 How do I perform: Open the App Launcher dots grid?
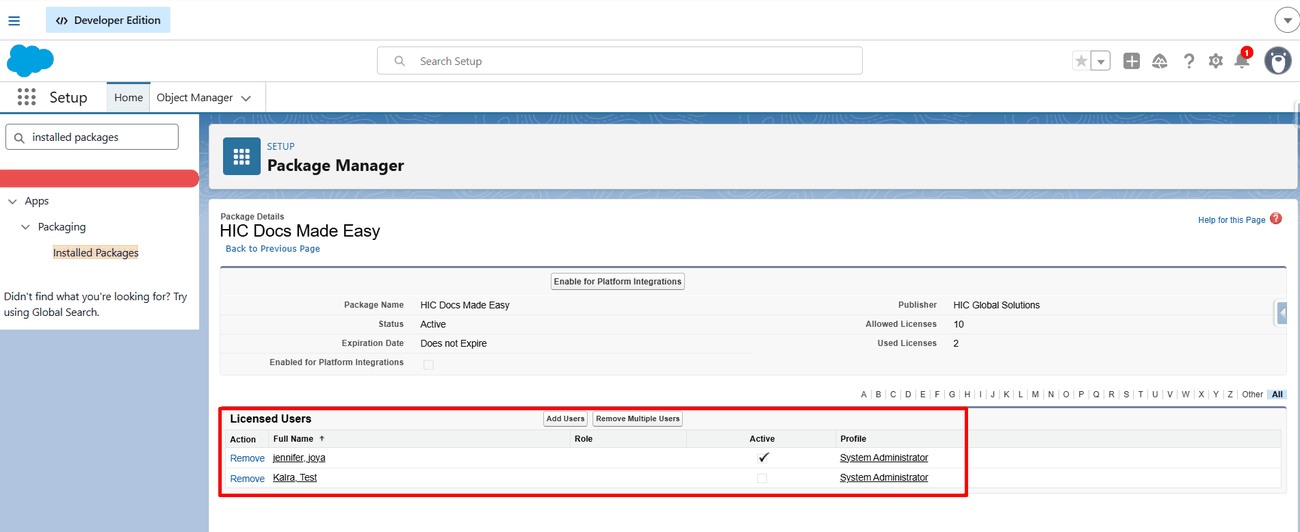click(27, 97)
